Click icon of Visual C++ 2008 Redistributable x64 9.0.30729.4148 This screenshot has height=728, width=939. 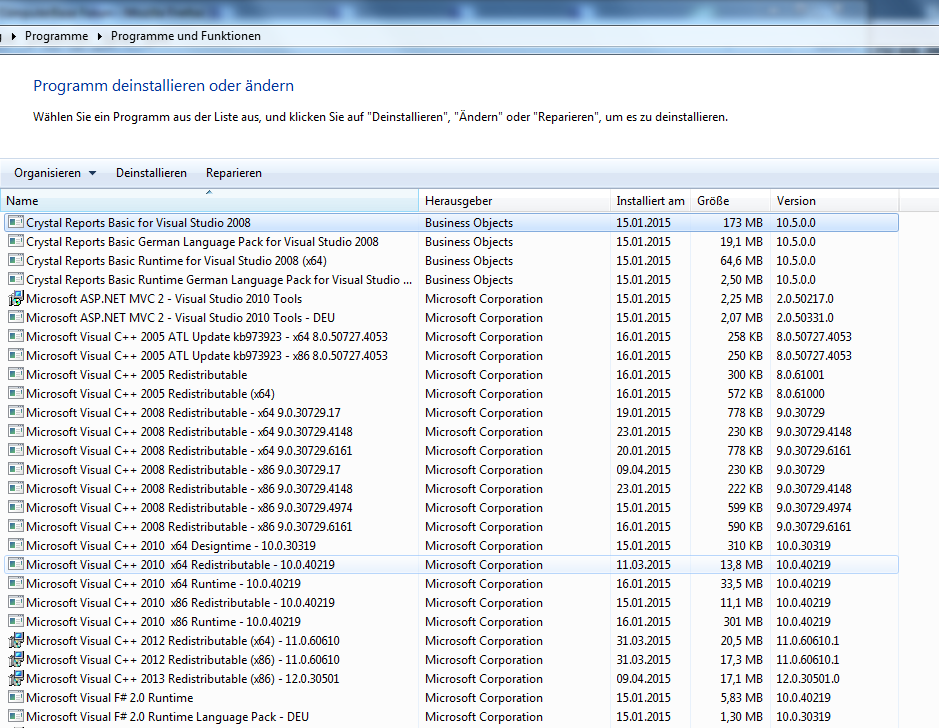tap(16, 432)
